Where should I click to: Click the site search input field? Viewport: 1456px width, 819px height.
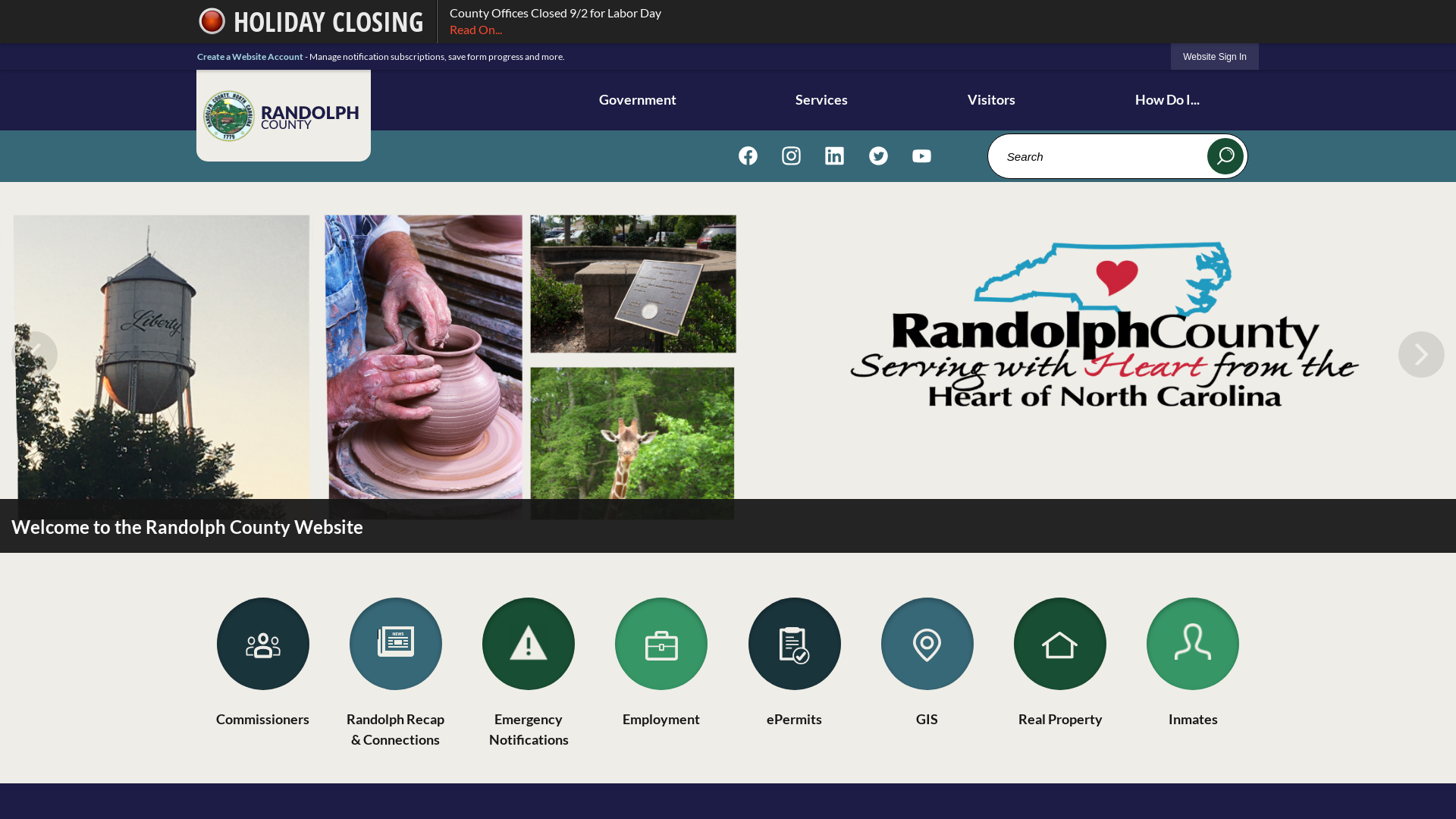pyautogui.click(x=1100, y=156)
